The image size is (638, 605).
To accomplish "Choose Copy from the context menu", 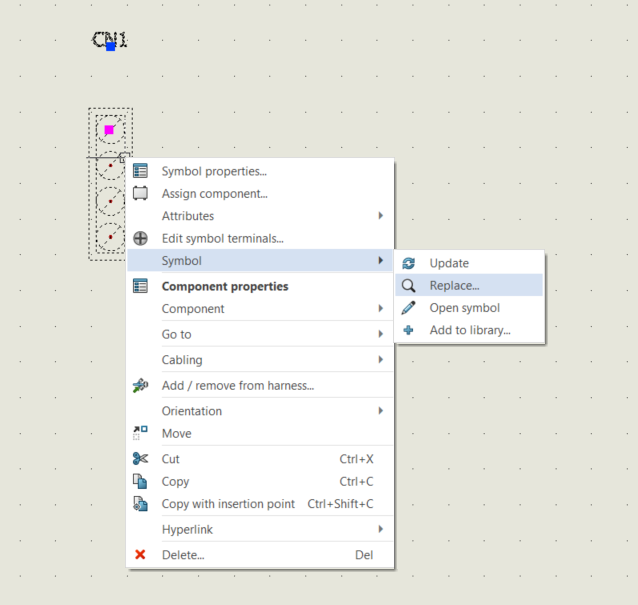I will point(260,481).
